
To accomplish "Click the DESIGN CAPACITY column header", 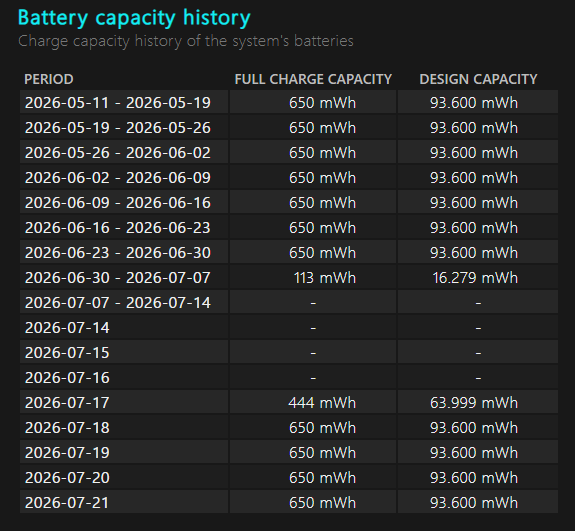I will point(478,79).
